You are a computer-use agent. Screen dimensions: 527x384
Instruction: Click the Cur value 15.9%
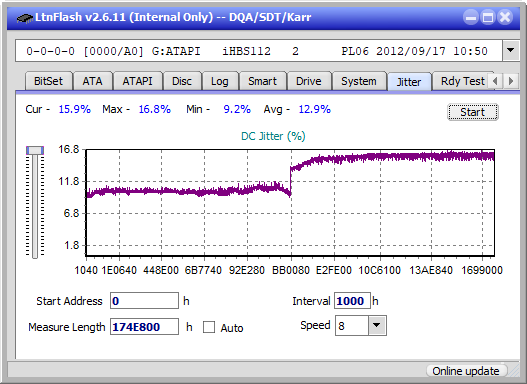click(x=75, y=109)
